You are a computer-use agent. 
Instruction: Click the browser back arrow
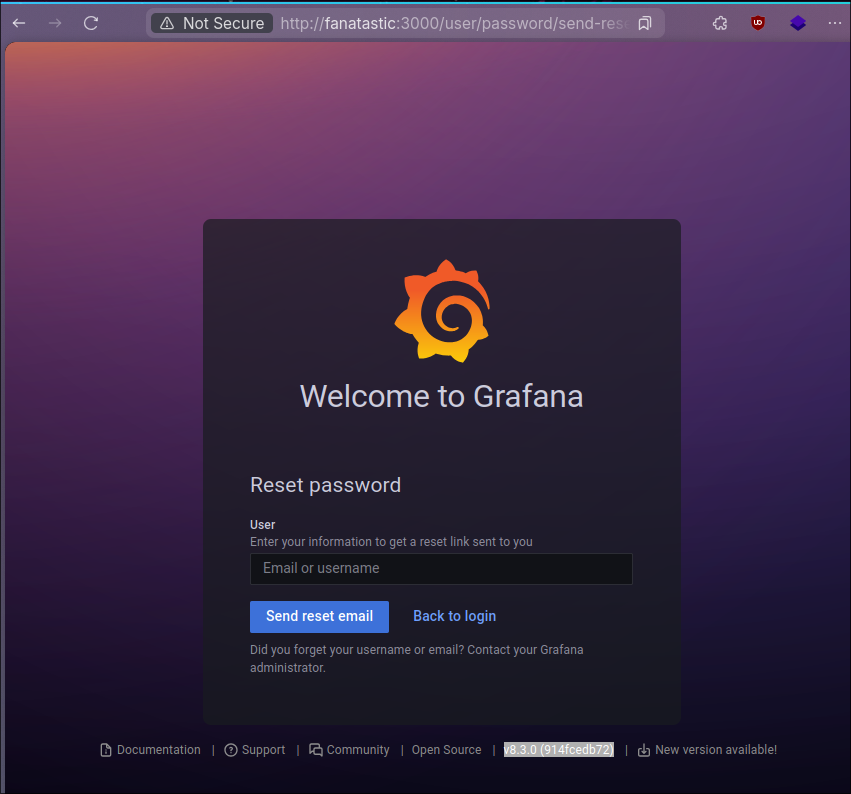[x=19, y=23]
